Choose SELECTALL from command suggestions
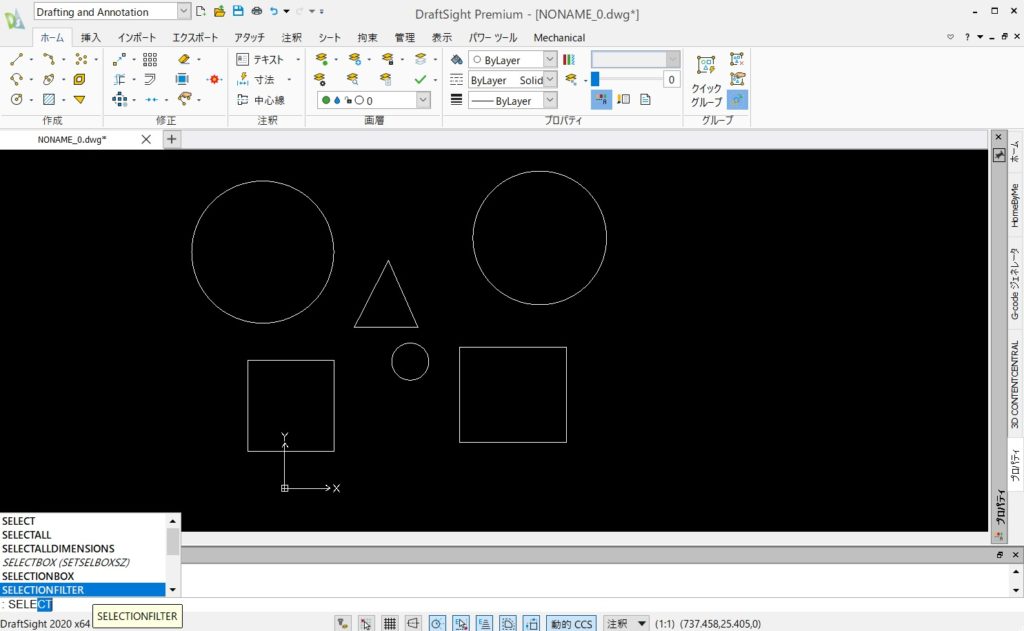1024x631 pixels. click(27, 535)
